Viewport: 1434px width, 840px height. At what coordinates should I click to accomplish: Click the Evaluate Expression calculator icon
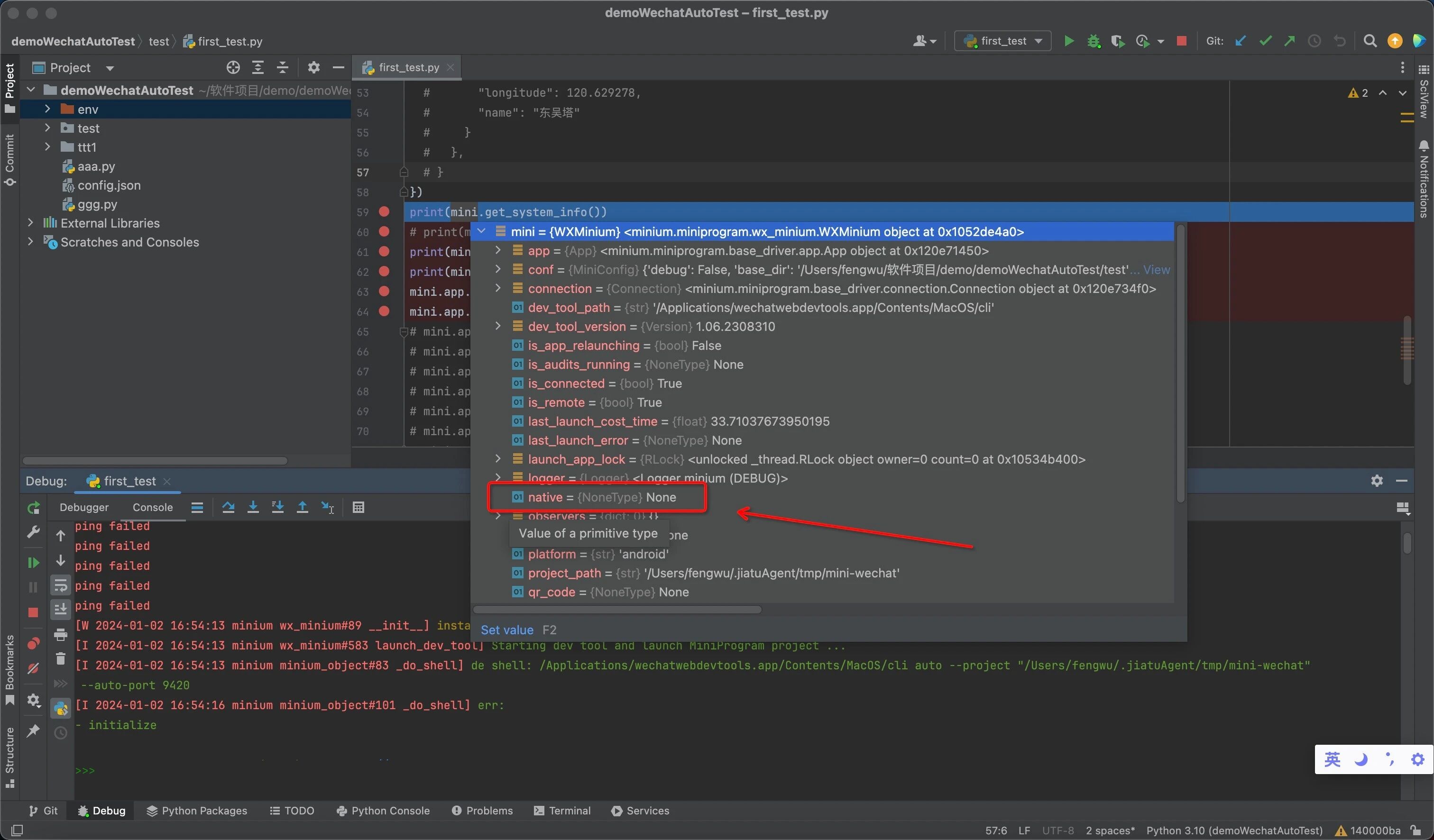358,507
